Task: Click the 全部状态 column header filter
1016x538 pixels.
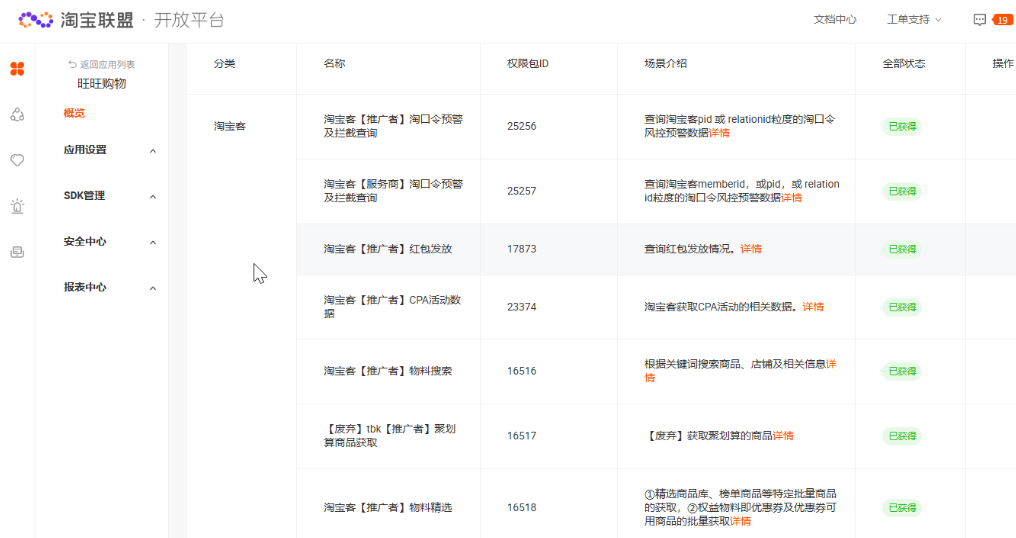Action: pyautogui.click(x=903, y=64)
